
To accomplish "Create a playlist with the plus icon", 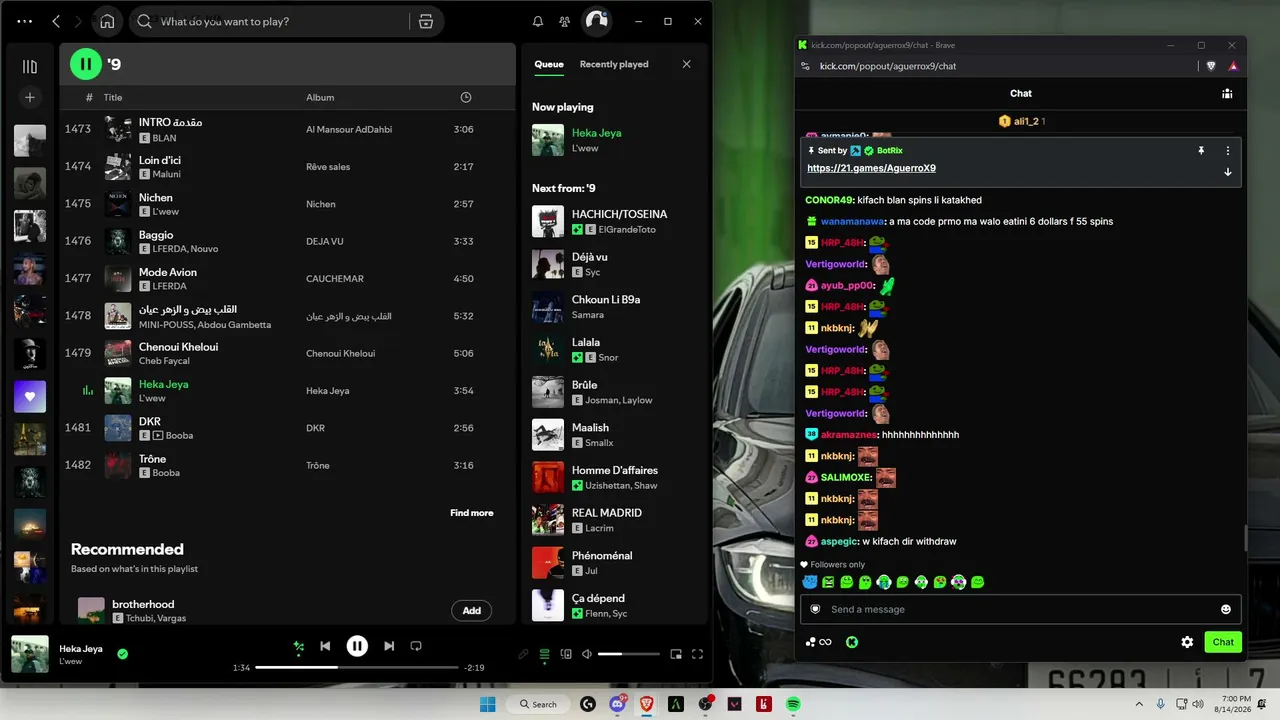I will click(30, 97).
